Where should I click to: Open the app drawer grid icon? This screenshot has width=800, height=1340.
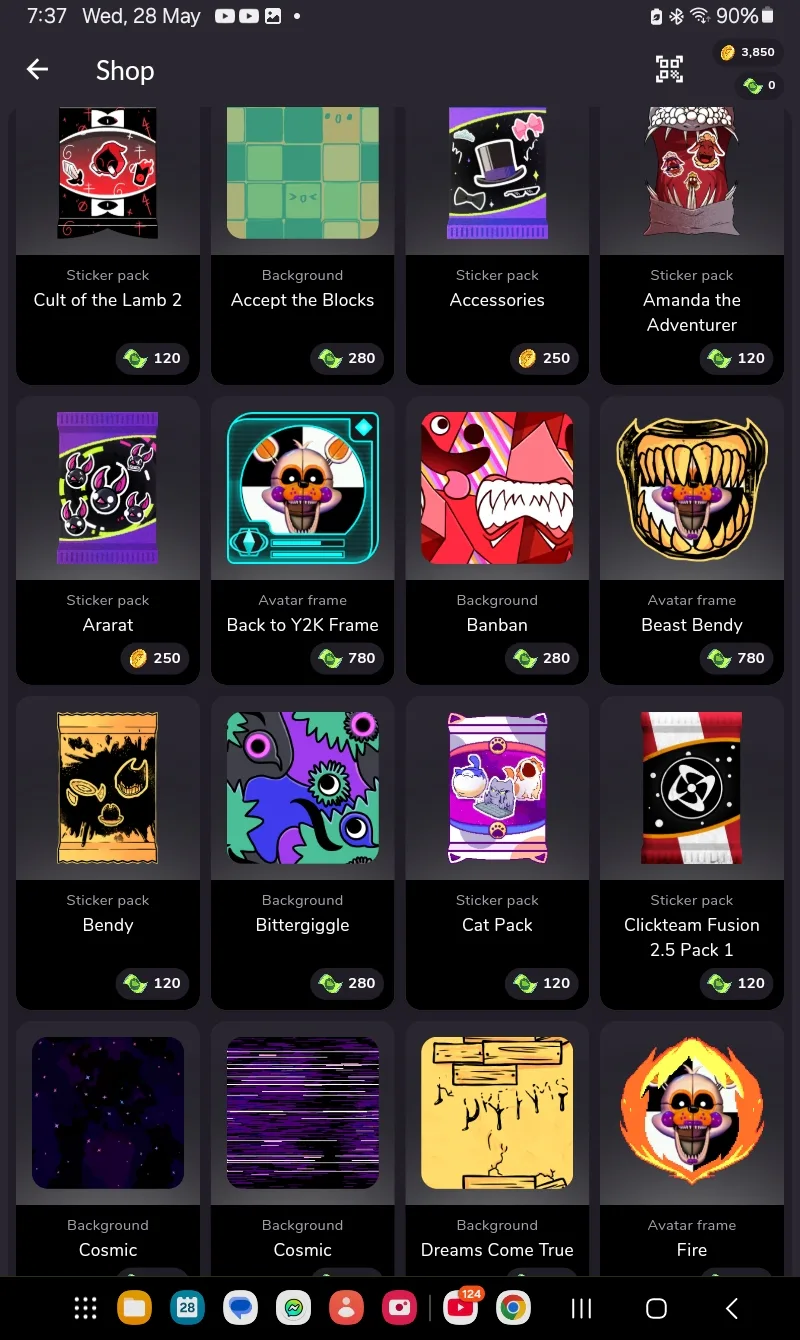point(86,1307)
